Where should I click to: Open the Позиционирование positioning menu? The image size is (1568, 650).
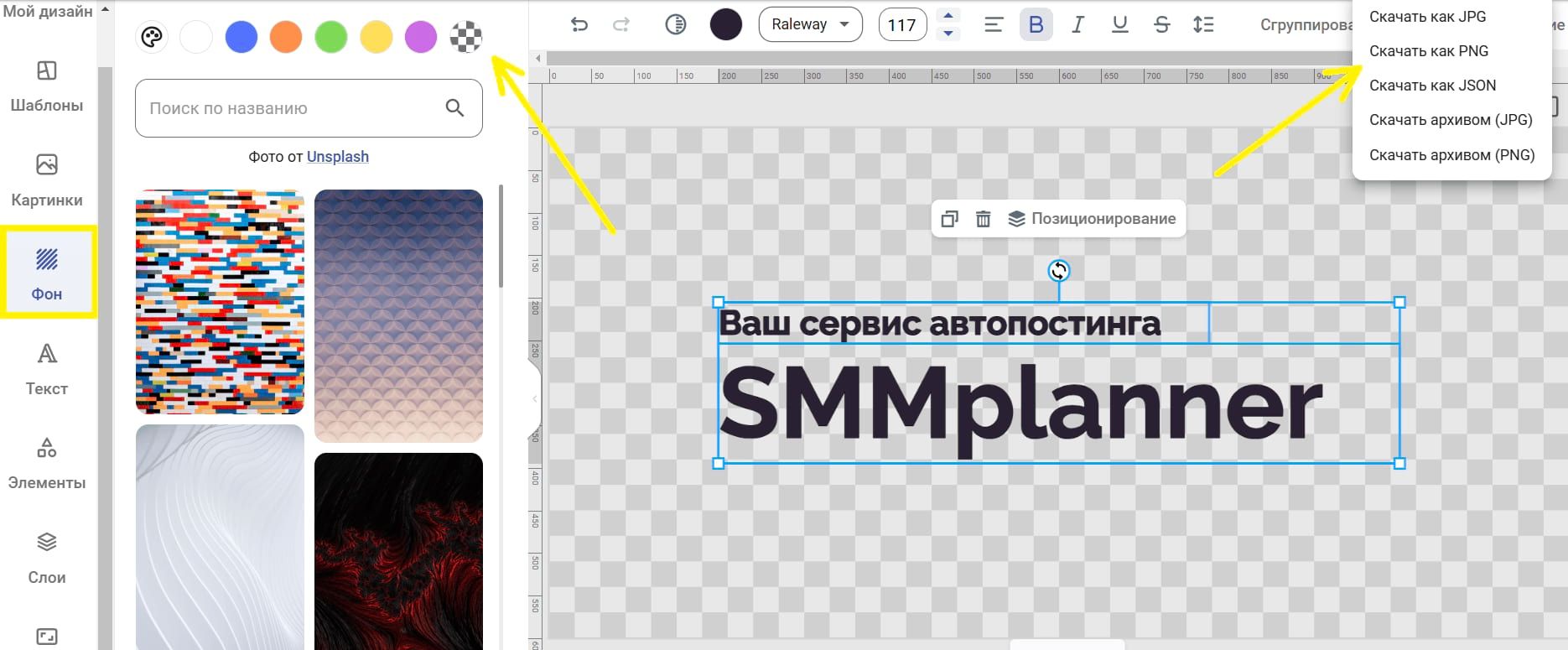click(x=1092, y=219)
